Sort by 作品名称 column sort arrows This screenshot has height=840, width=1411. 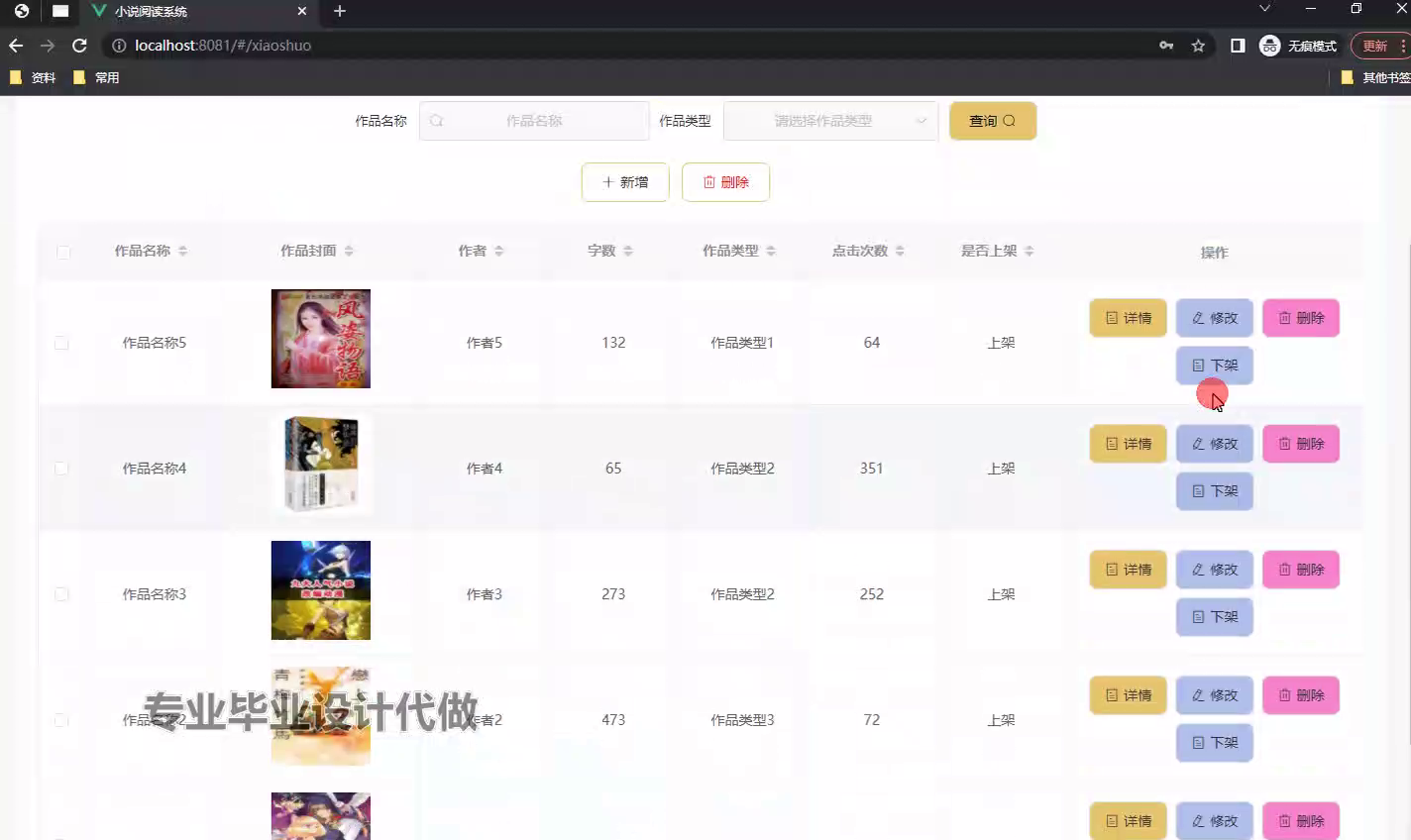[x=183, y=252]
